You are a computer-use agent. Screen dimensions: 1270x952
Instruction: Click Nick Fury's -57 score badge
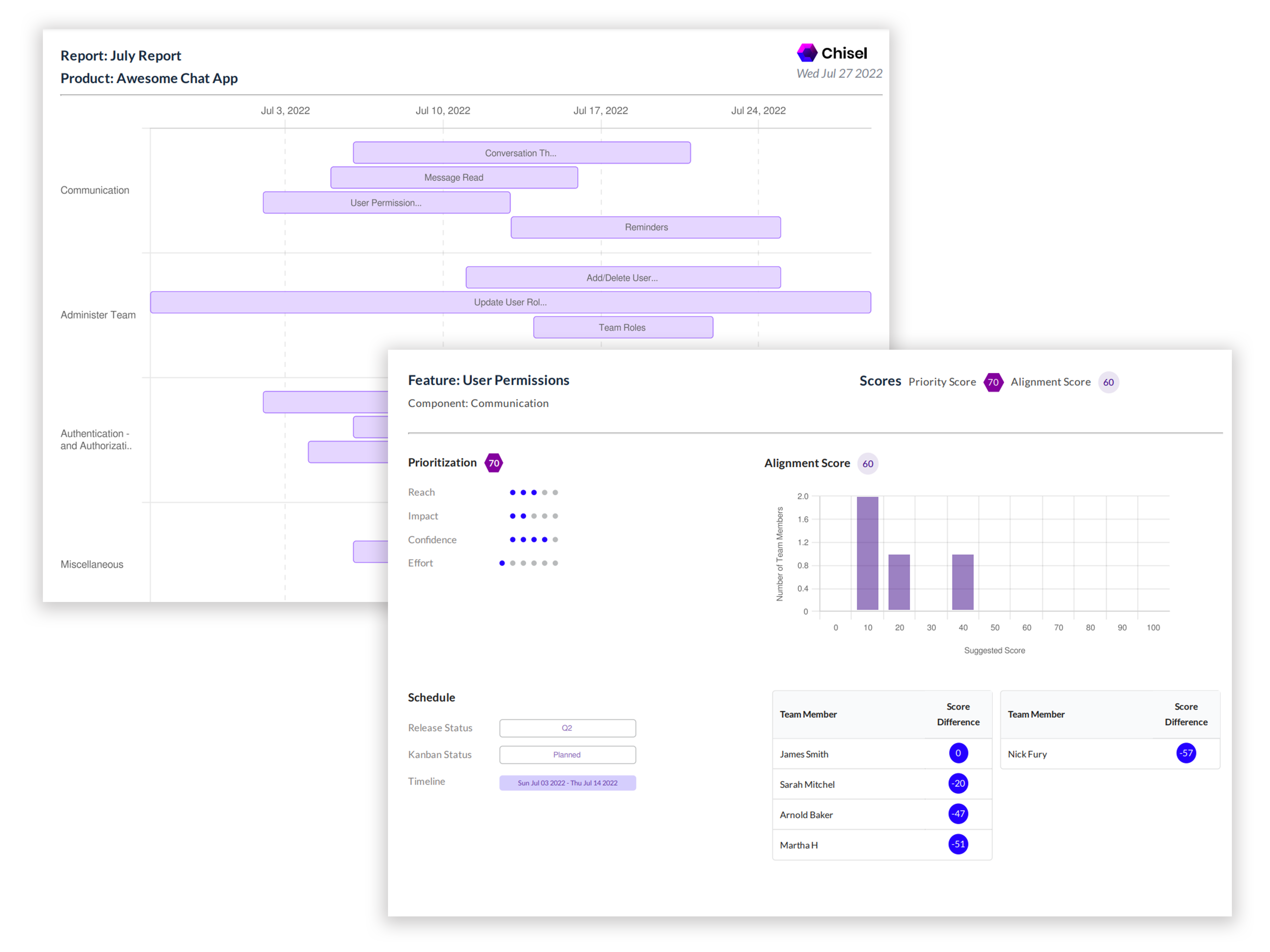point(1186,753)
